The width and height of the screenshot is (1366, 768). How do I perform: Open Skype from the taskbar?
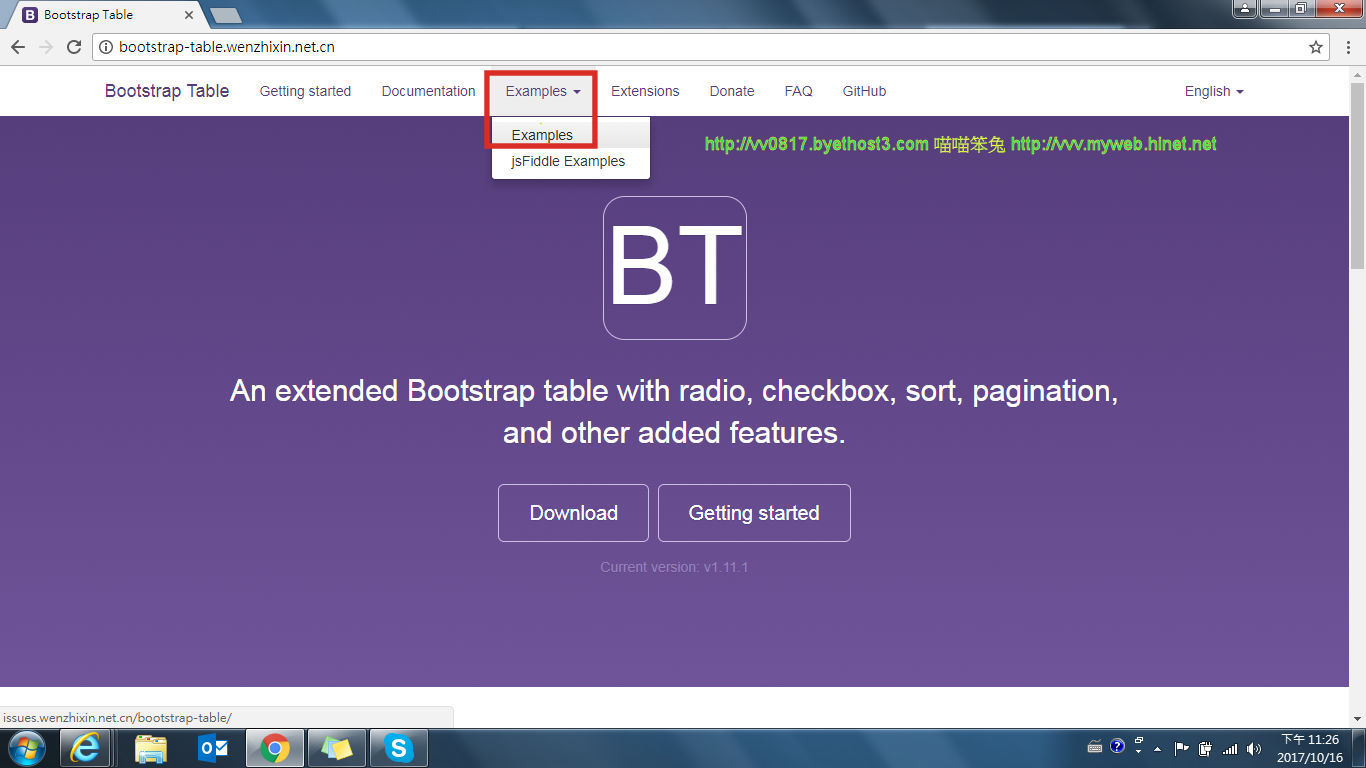pyautogui.click(x=399, y=748)
